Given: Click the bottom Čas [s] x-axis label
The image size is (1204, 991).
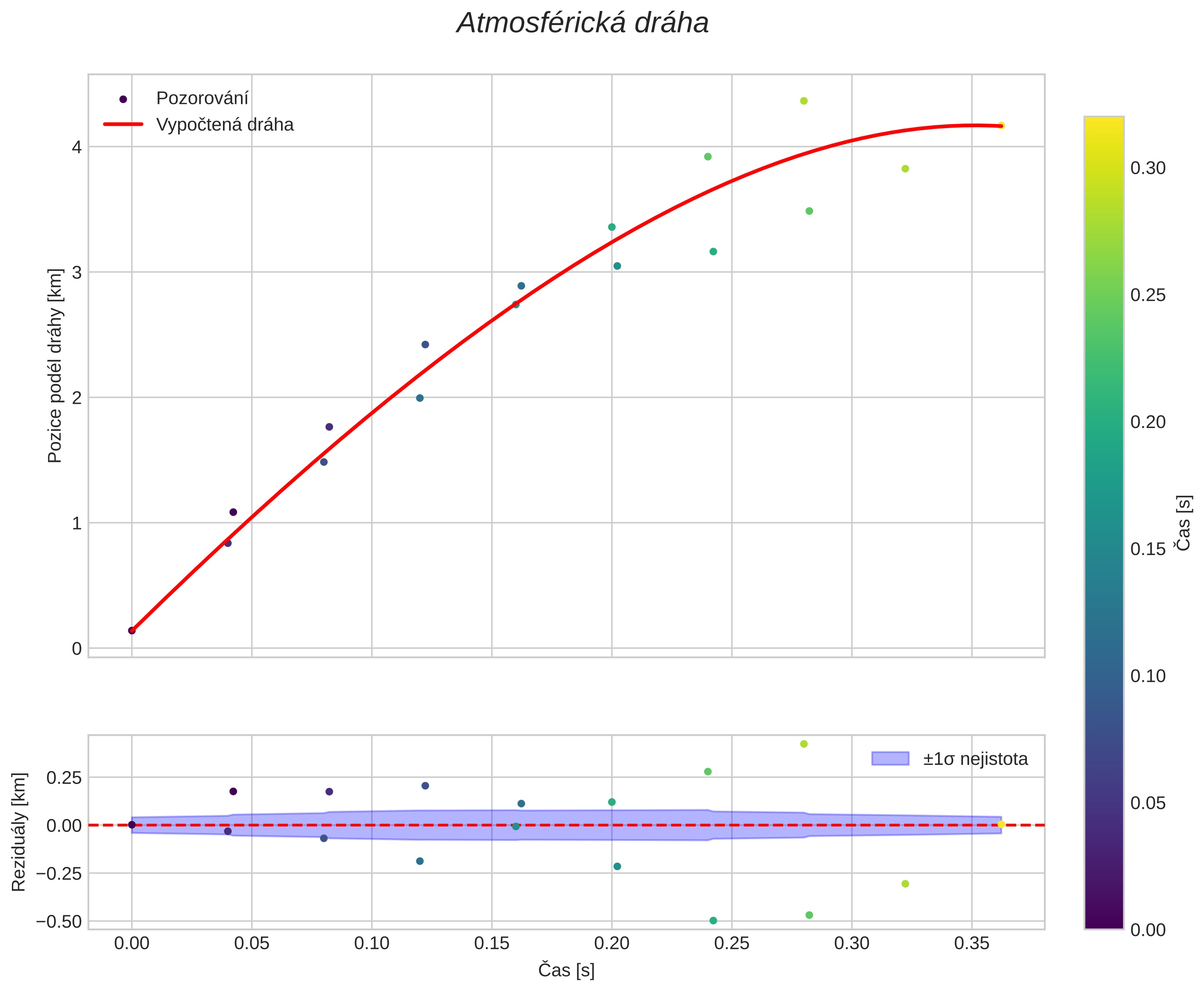Looking at the screenshot, I should (x=566, y=970).
